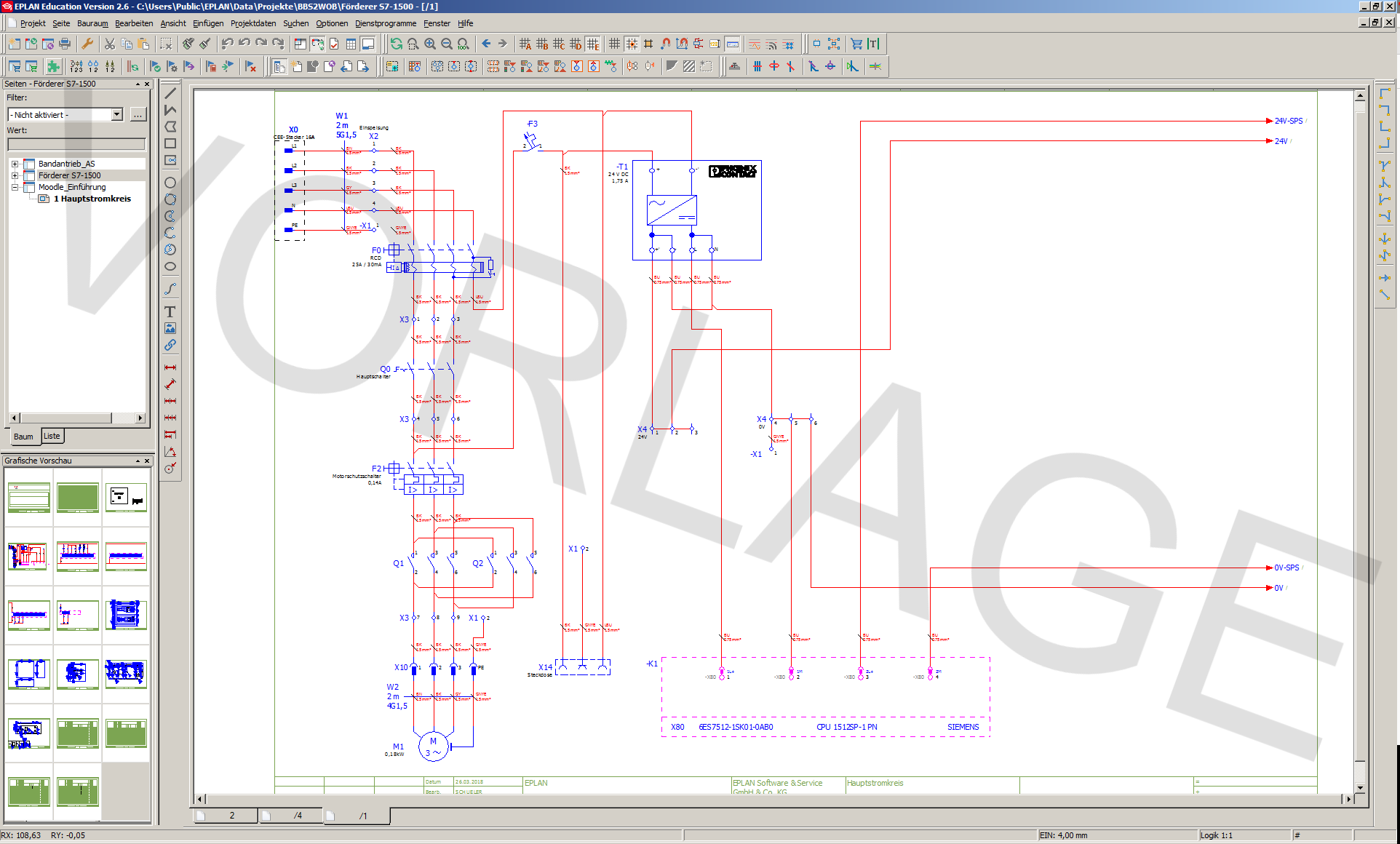The width and height of the screenshot is (1400, 844).
Task: Select the circle drawing tool
Action: (x=170, y=183)
